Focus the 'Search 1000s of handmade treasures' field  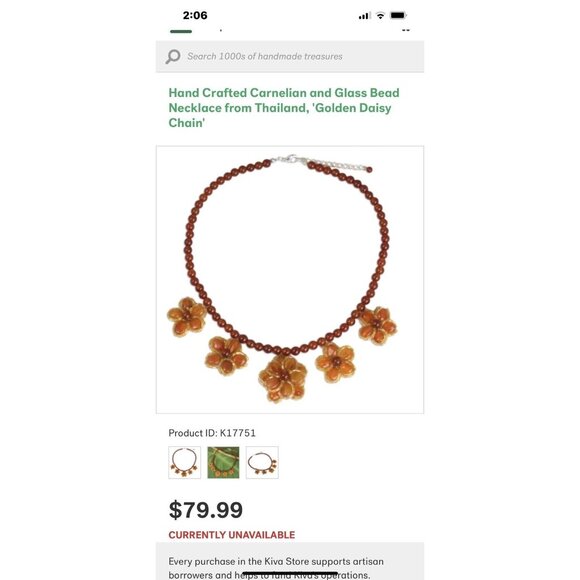tap(290, 57)
